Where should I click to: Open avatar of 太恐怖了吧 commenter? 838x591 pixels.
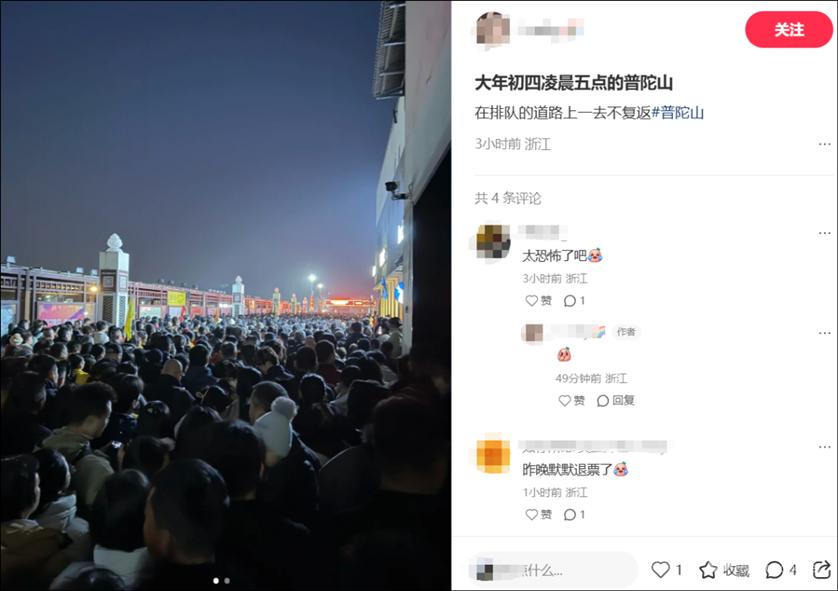click(493, 242)
